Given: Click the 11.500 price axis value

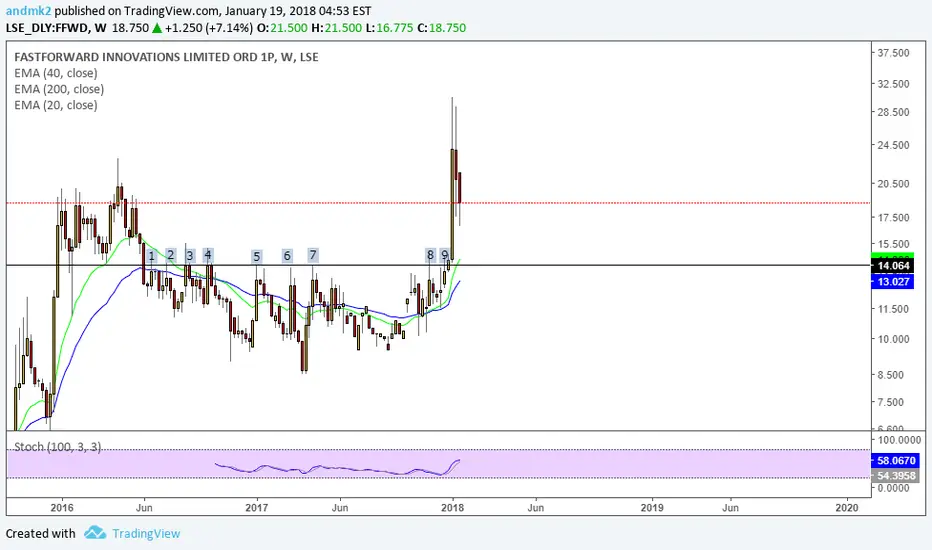Looking at the screenshot, I should click(893, 309).
